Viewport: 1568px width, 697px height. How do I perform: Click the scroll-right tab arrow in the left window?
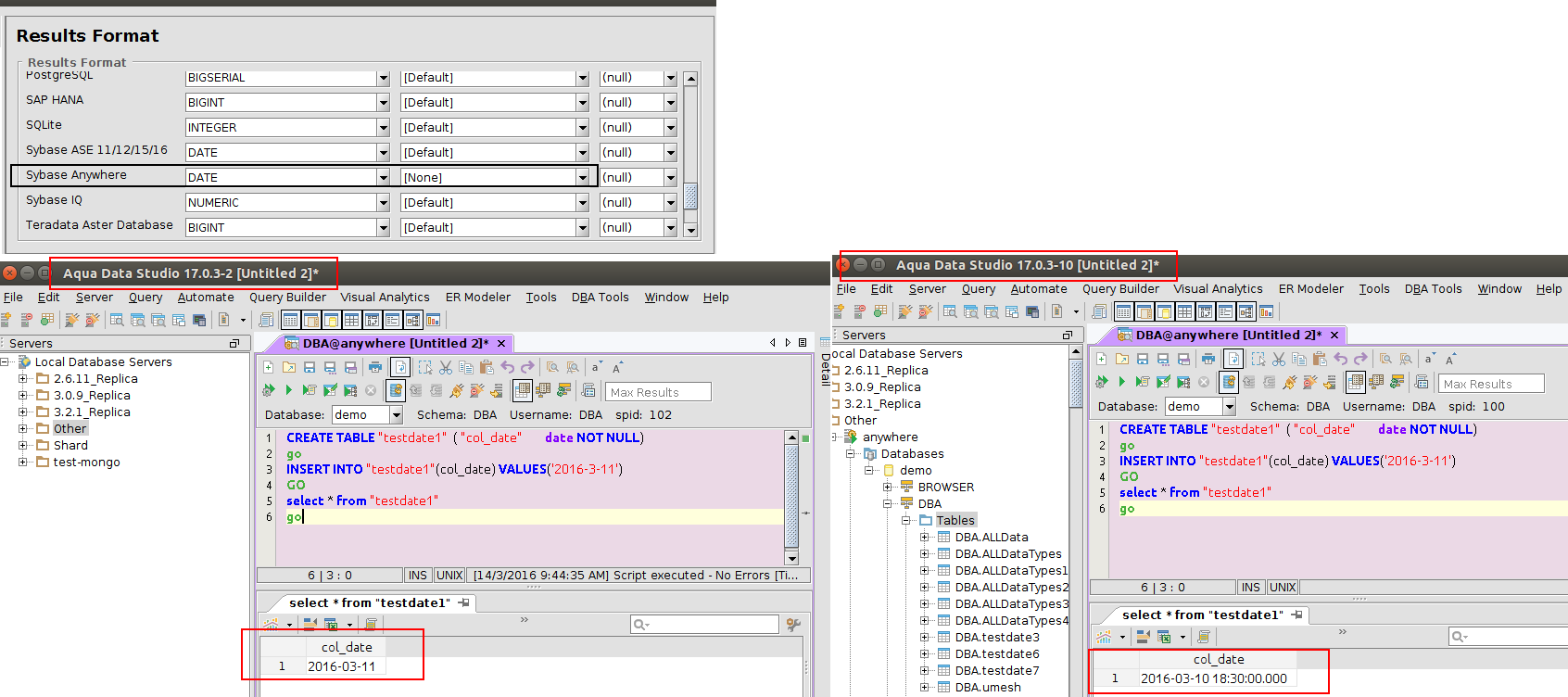[788, 343]
